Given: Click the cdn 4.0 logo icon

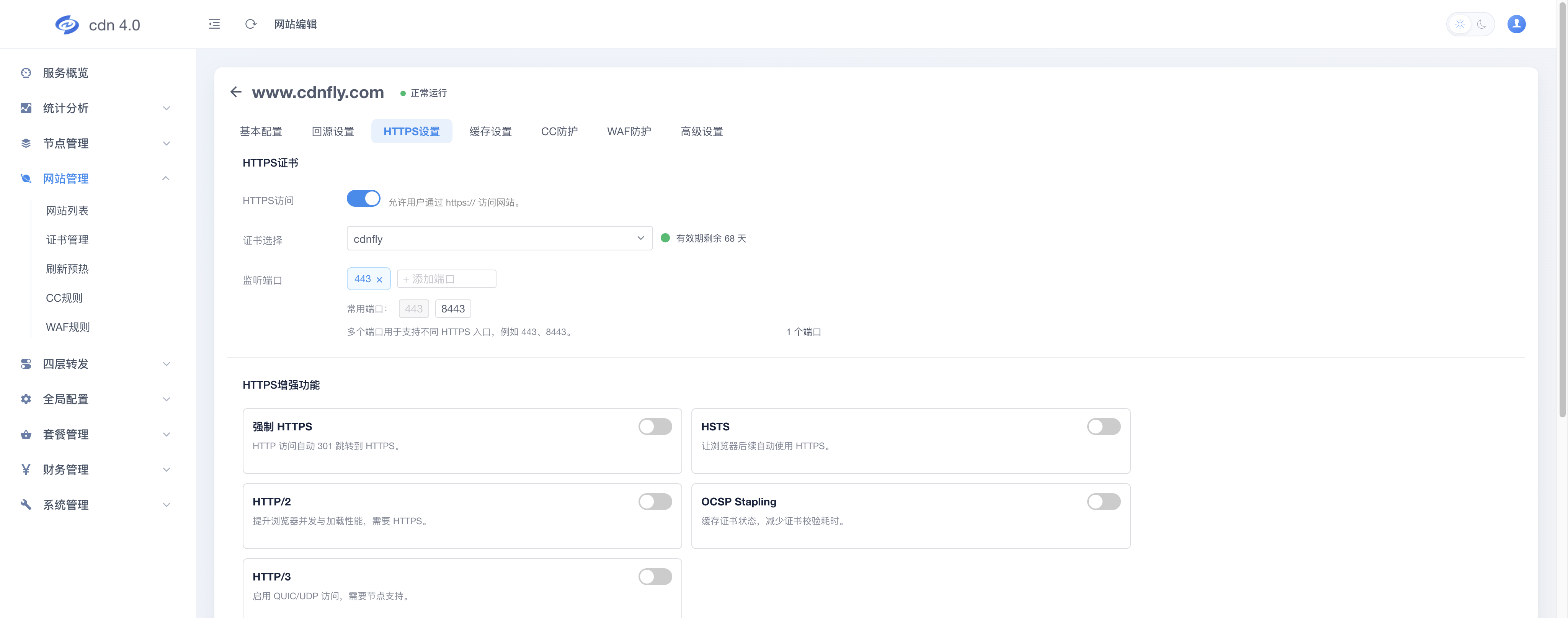Looking at the screenshot, I should coord(67,25).
